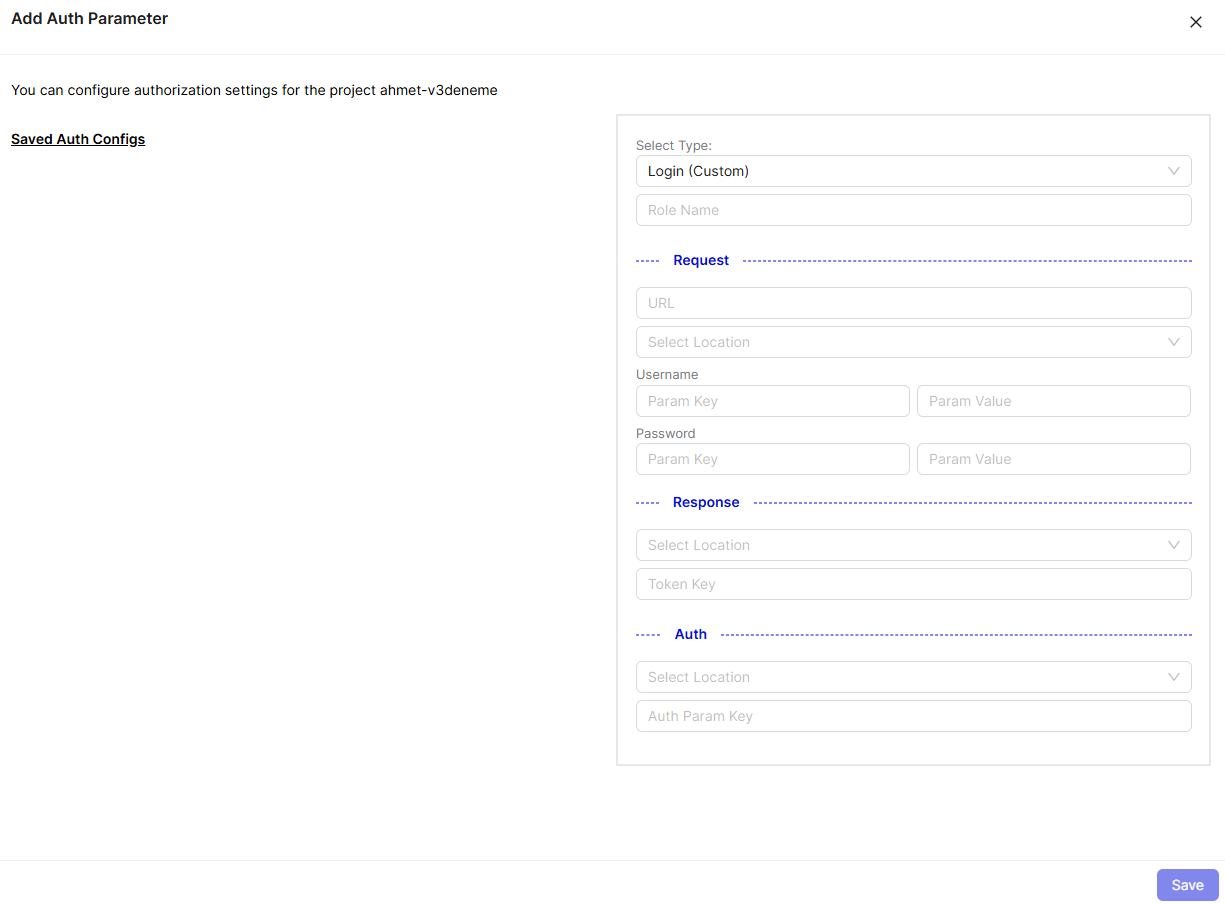Focus the Auth Param Key field
The image size is (1225, 904).
pyautogui.click(x=913, y=716)
